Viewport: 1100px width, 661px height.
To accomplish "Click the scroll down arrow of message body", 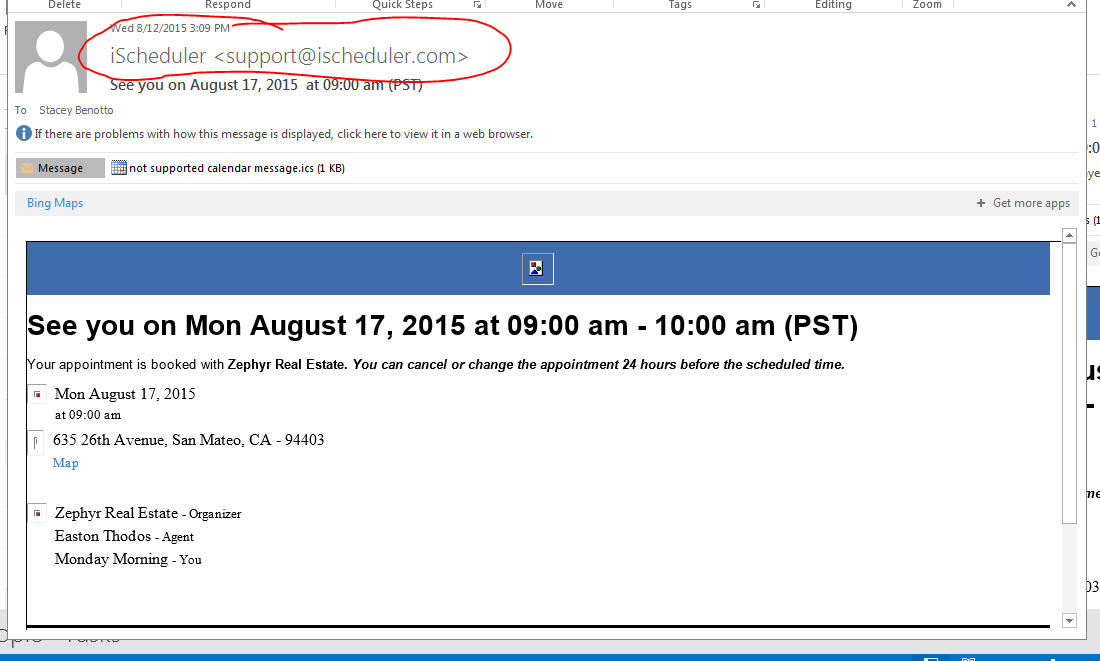I will [1069, 620].
